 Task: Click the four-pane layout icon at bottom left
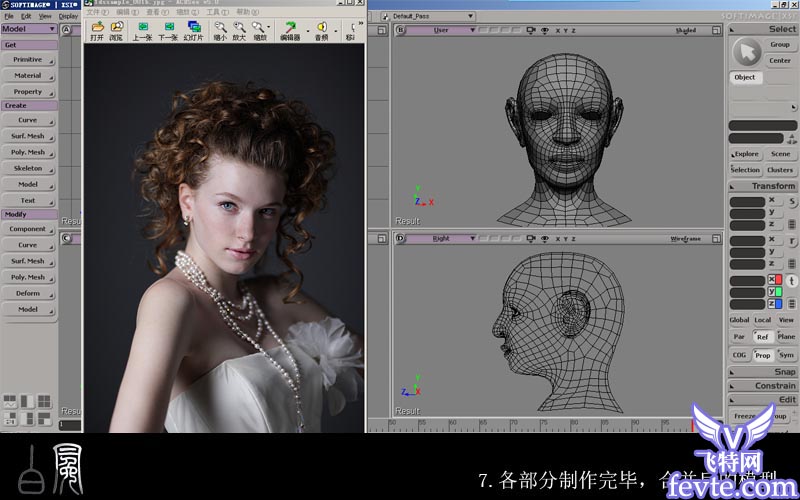44,402
